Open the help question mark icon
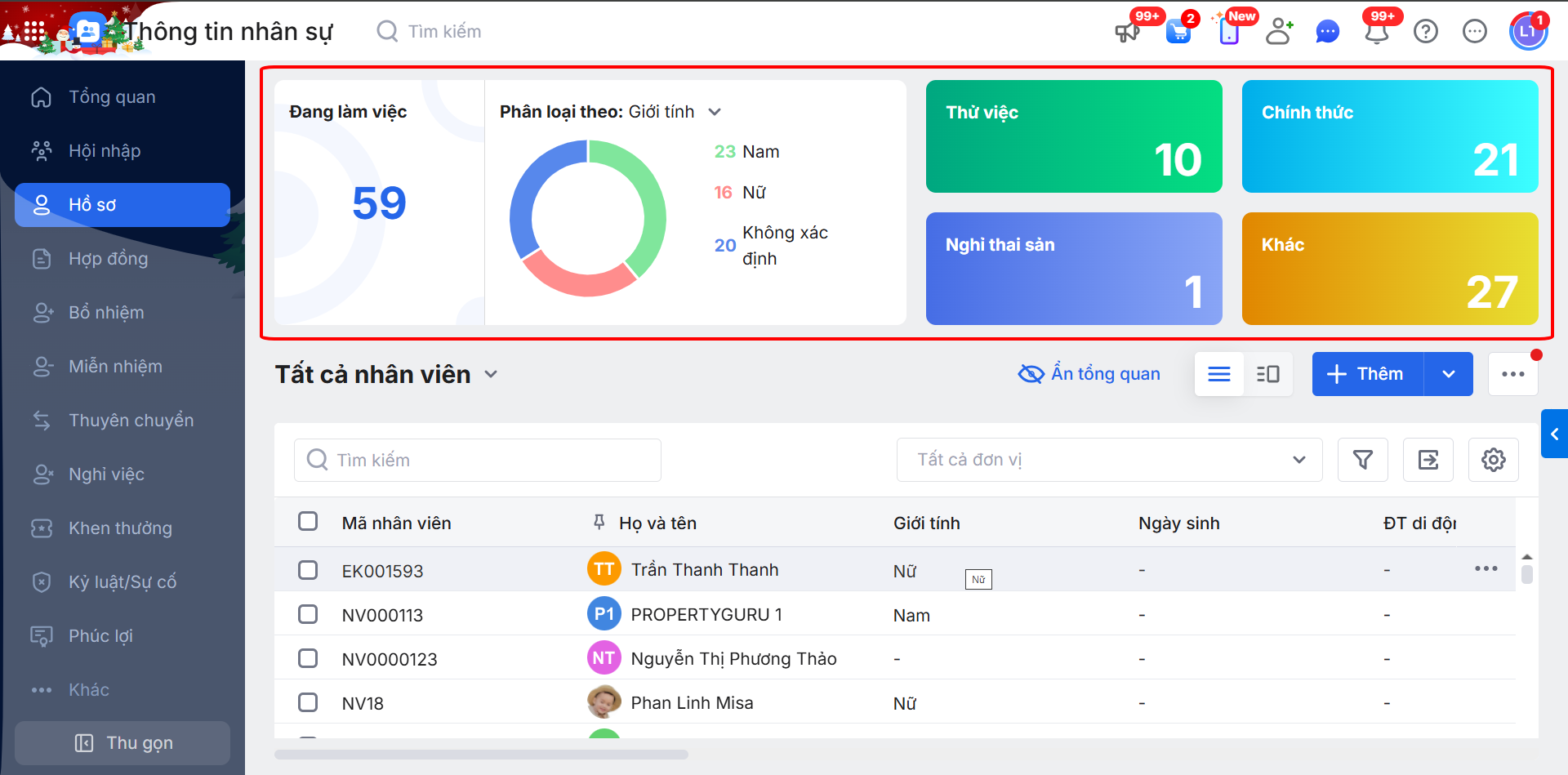Viewport: 1568px width, 775px height. pyautogui.click(x=1426, y=31)
